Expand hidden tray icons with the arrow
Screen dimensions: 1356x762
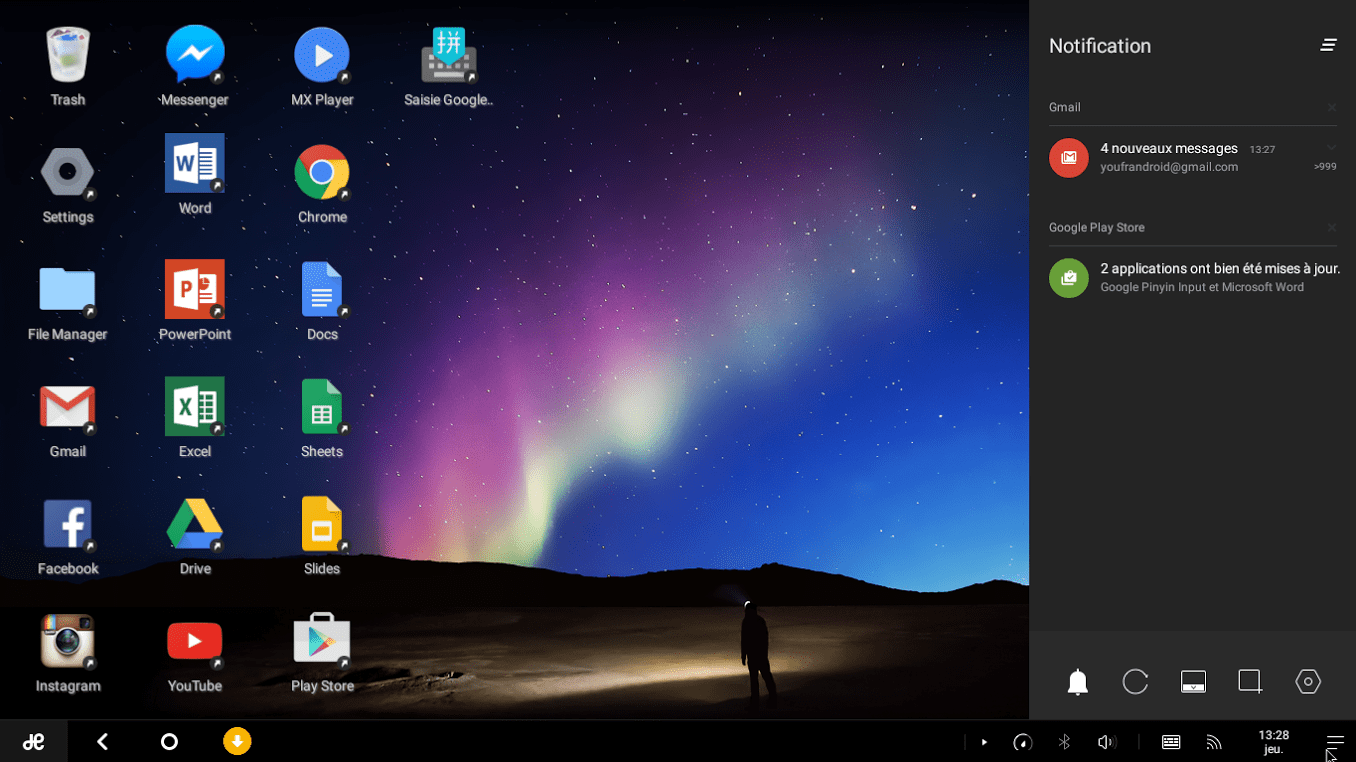pyautogui.click(x=985, y=742)
